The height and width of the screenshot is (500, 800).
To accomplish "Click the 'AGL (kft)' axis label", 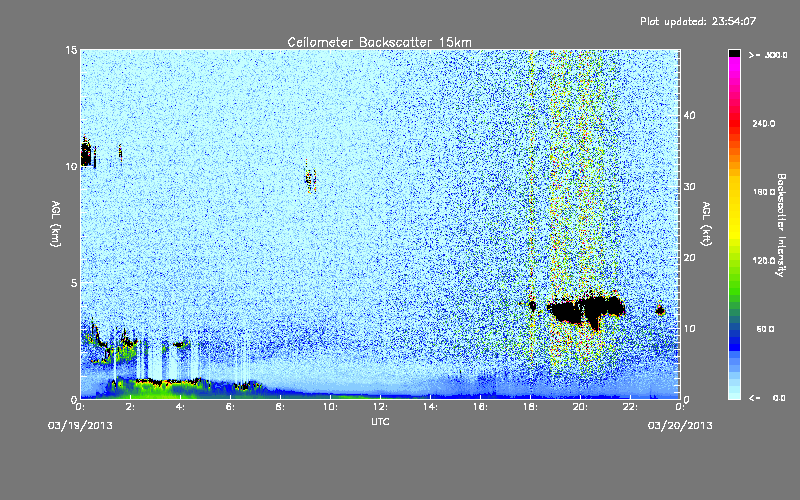I will [x=706, y=224].
